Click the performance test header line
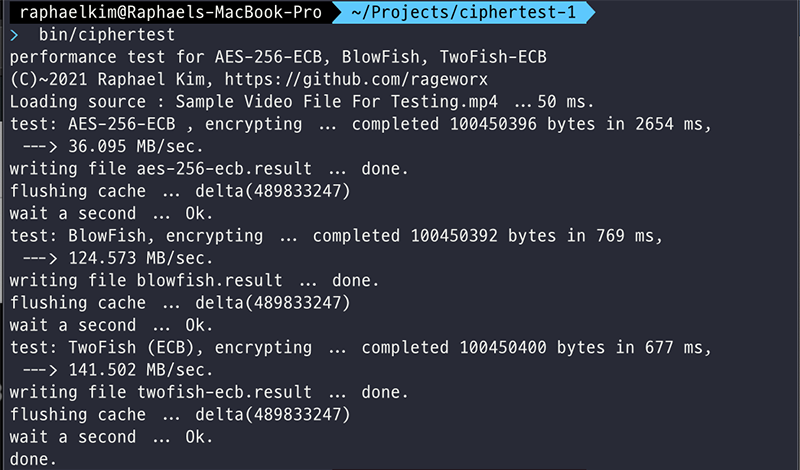The height and width of the screenshot is (470, 800). (x=278, y=57)
